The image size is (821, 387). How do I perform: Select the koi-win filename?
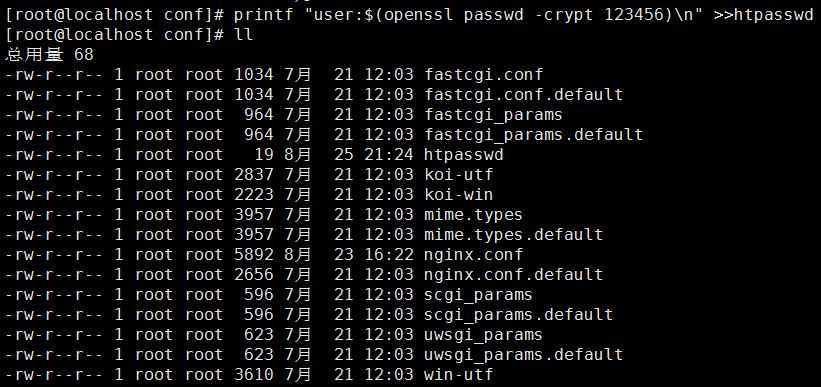tap(459, 194)
